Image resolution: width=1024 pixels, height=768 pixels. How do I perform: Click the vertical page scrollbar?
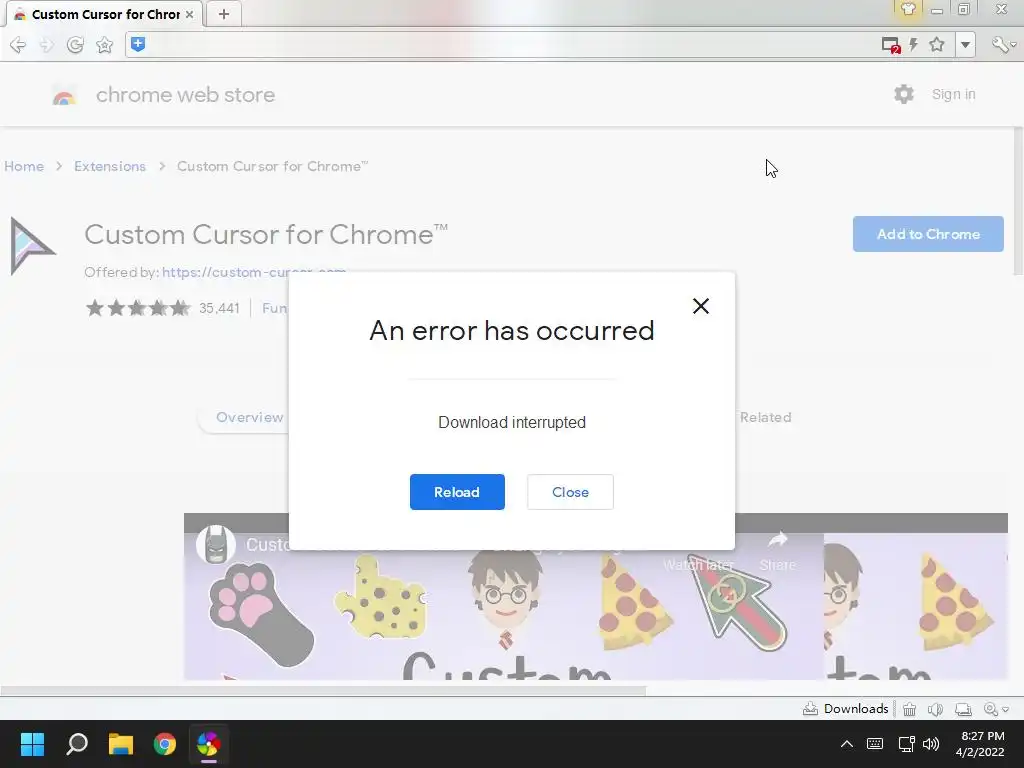[x=1018, y=201]
